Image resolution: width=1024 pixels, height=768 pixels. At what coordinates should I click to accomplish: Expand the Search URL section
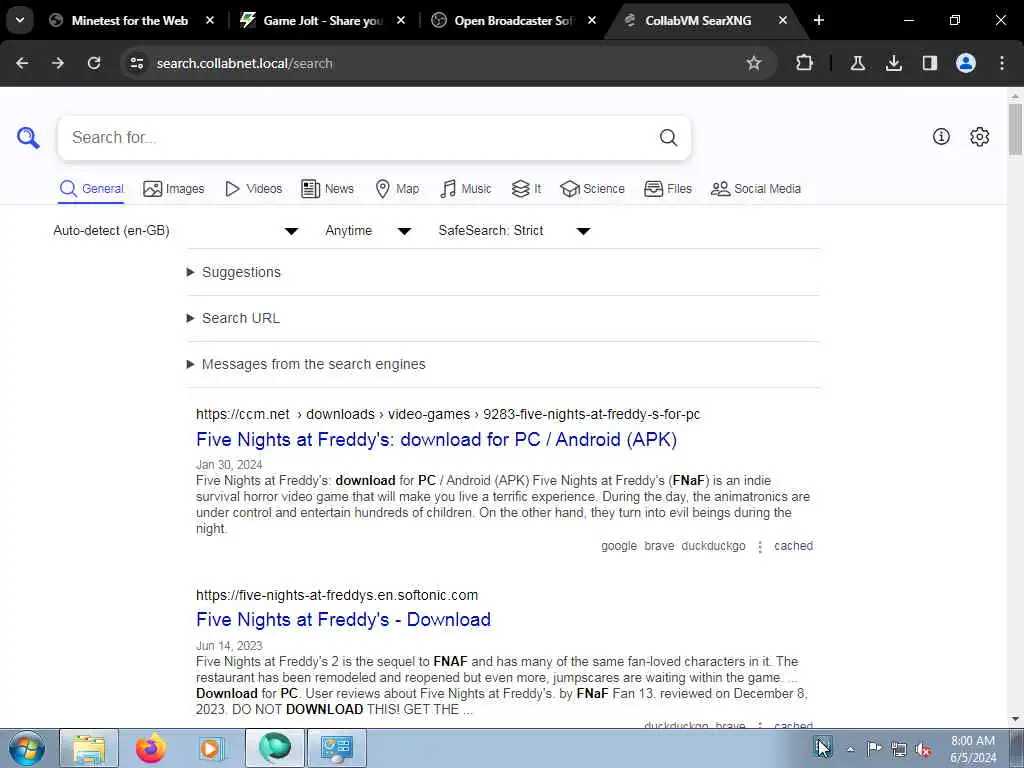tap(240, 318)
